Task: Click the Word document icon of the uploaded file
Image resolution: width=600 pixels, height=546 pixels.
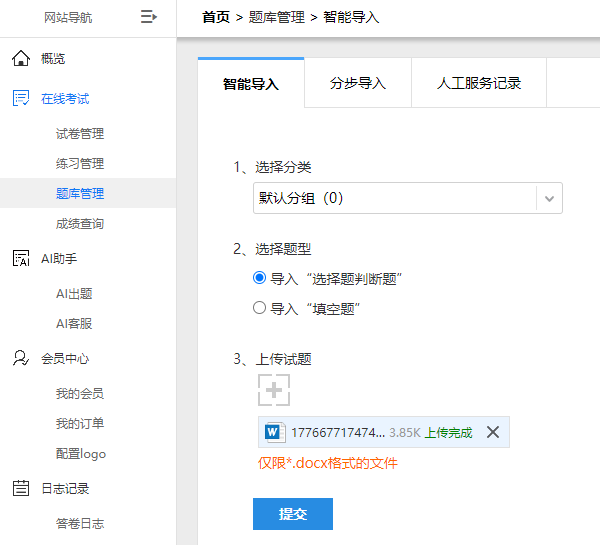Action: (275, 432)
